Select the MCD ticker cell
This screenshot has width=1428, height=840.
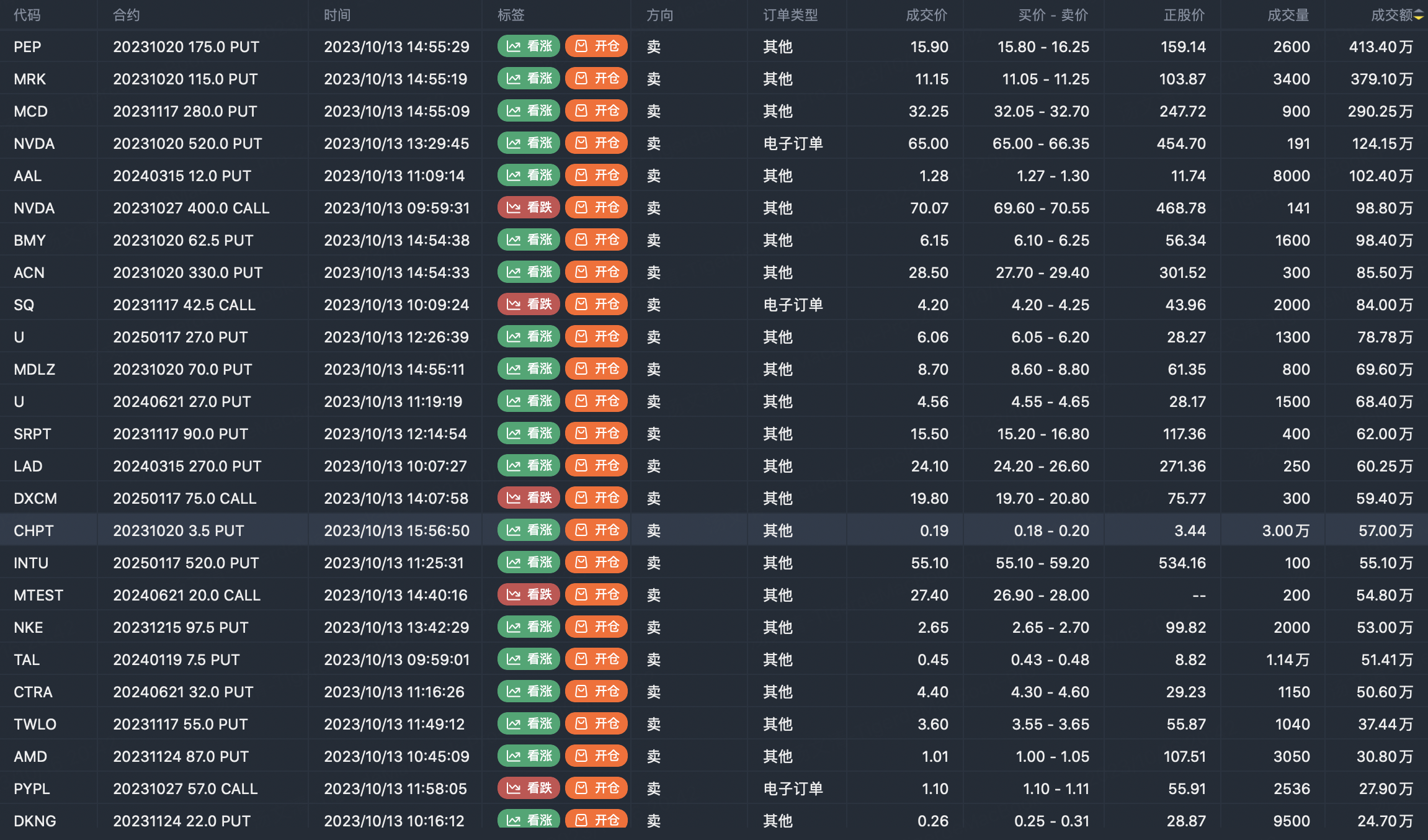(30, 111)
